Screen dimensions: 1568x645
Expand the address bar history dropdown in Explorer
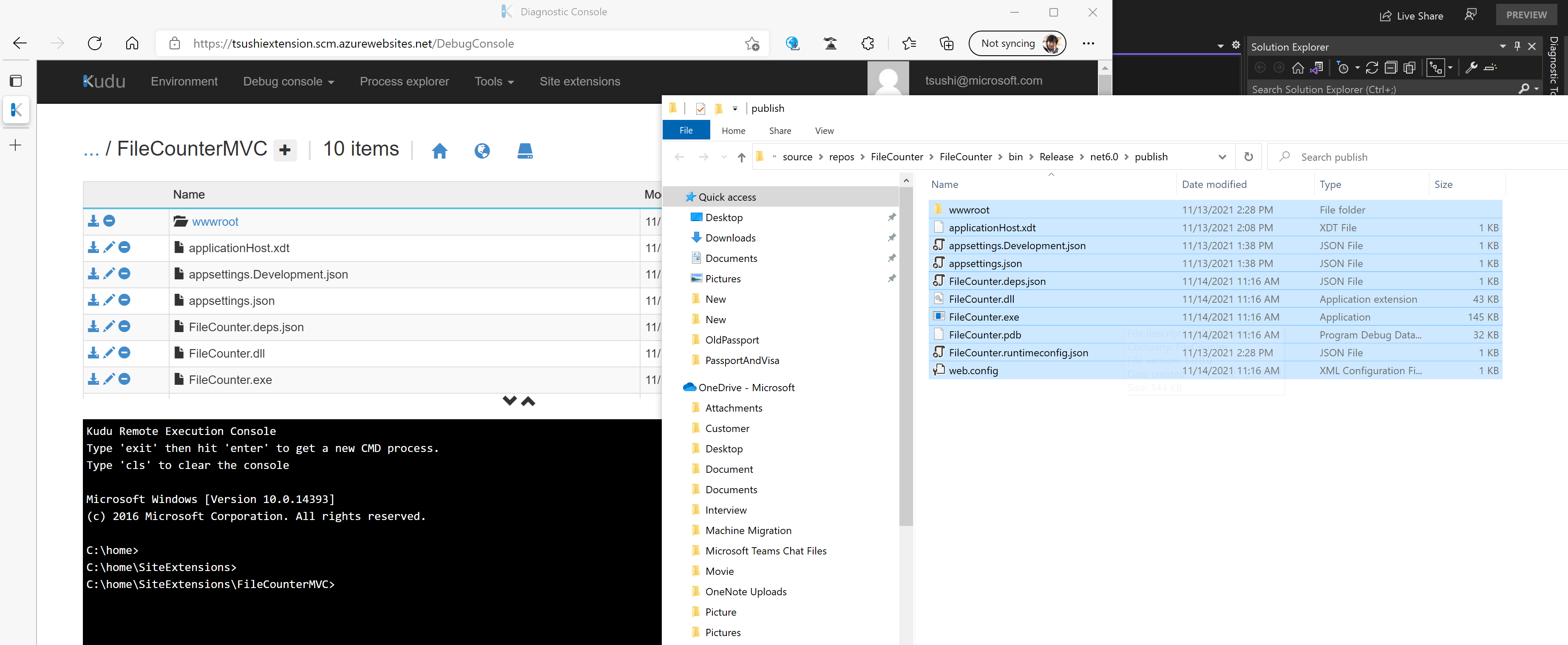coord(1222,157)
